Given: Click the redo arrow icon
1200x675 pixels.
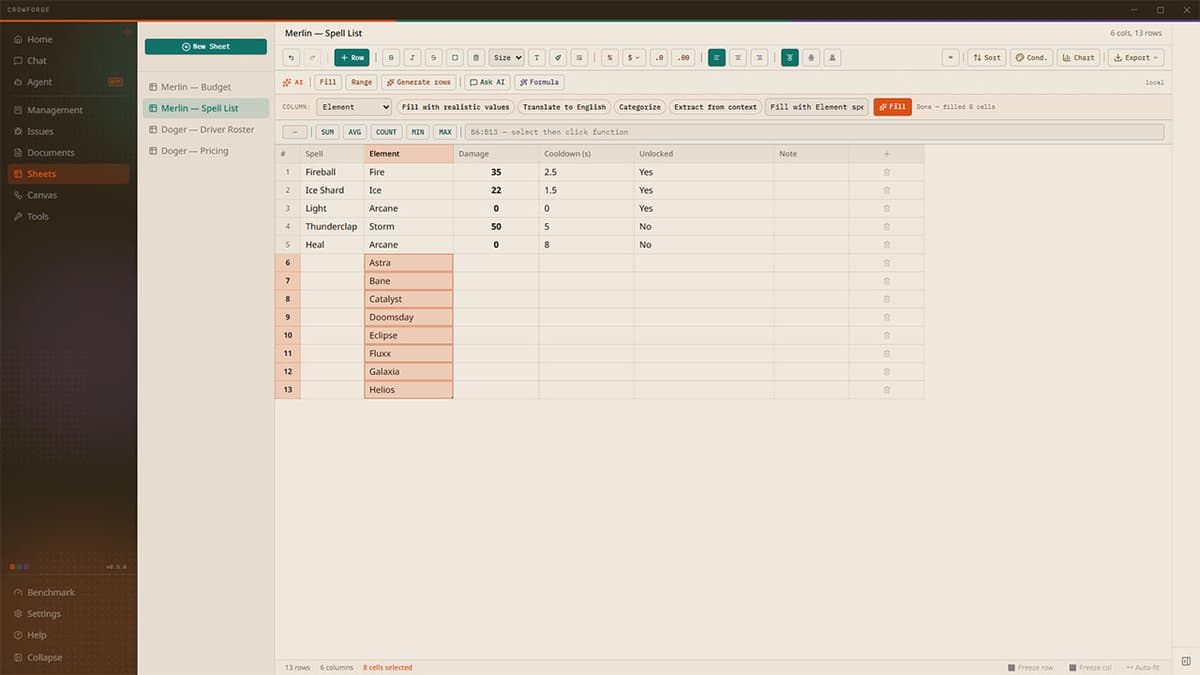Looking at the screenshot, I should coord(313,58).
